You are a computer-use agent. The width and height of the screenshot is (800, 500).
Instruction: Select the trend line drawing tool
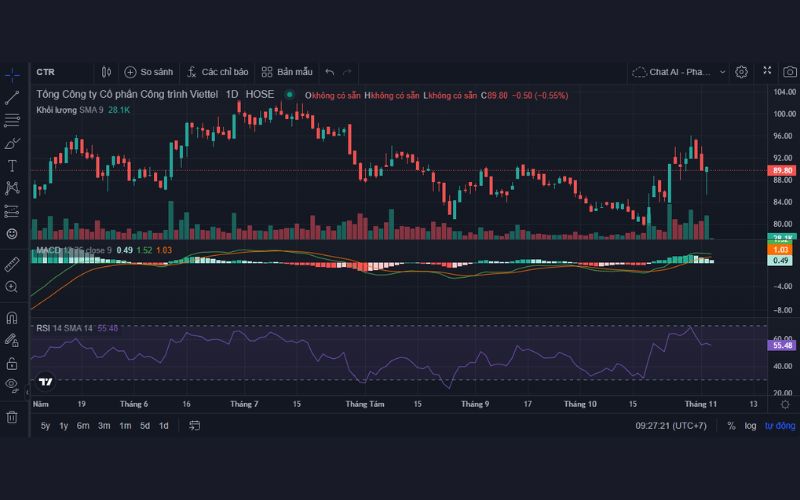12,98
